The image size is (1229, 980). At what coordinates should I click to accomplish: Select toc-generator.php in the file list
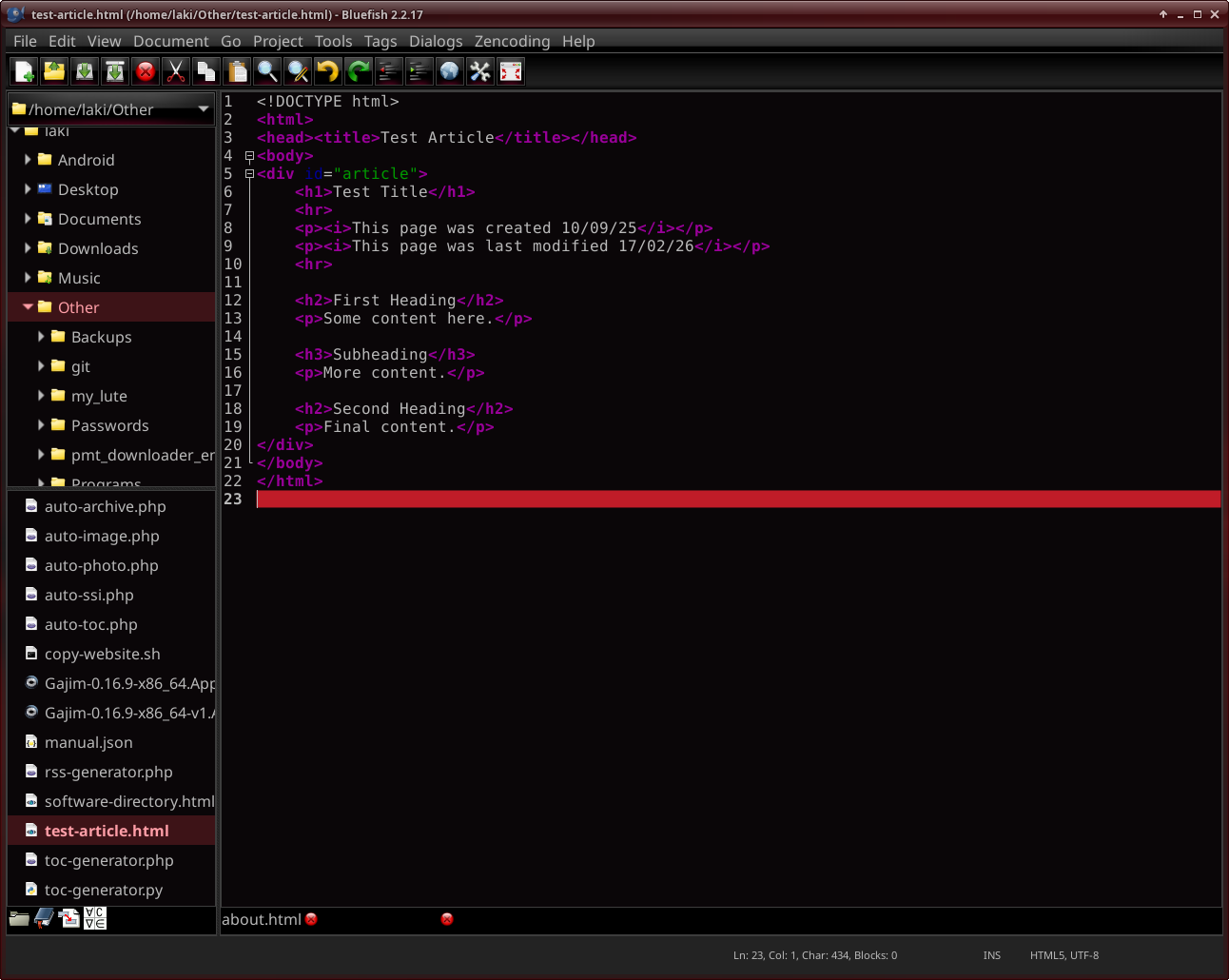click(x=108, y=860)
